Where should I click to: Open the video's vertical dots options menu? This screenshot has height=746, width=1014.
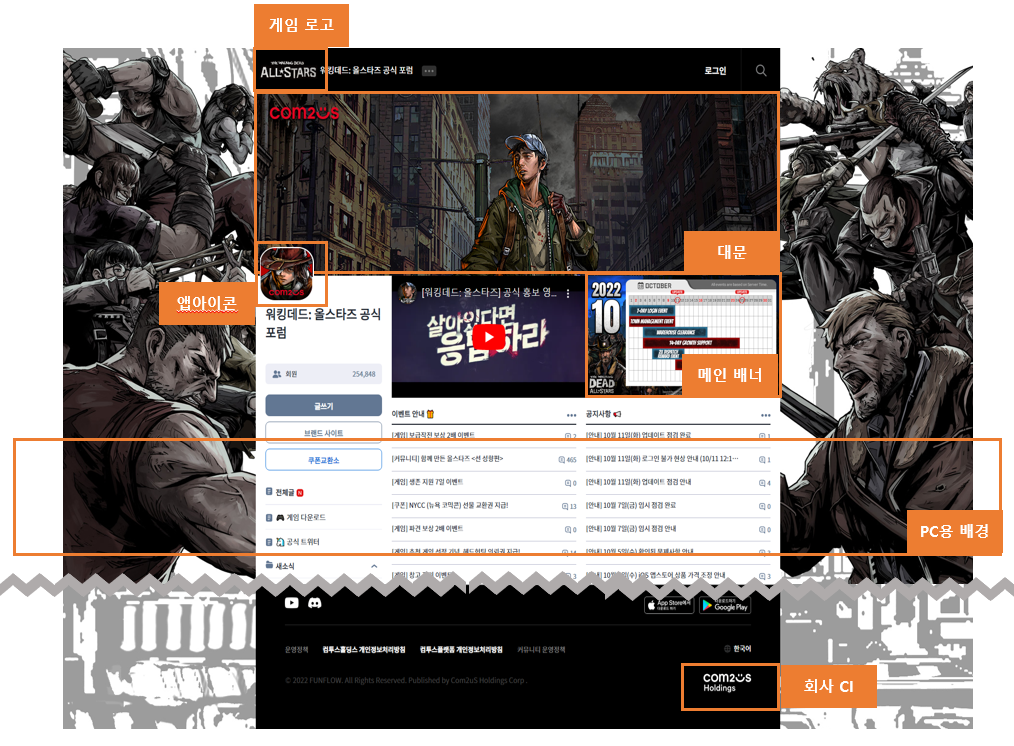pos(568,293)
